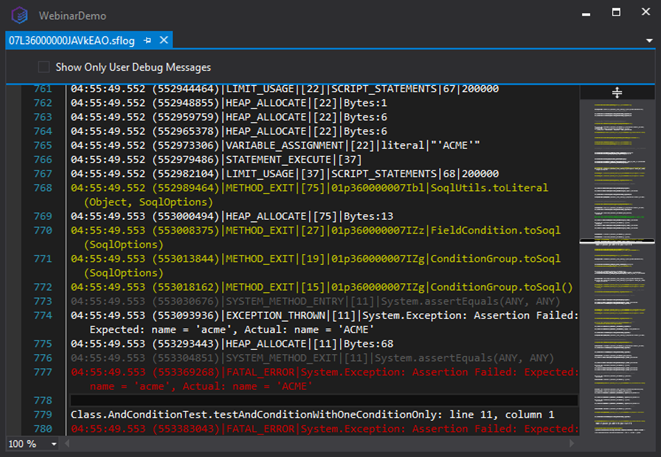The width and height of the screenshot is (661, 458).
Task: Click the WebinarDemo app logo icon
Action: point(19,16)
